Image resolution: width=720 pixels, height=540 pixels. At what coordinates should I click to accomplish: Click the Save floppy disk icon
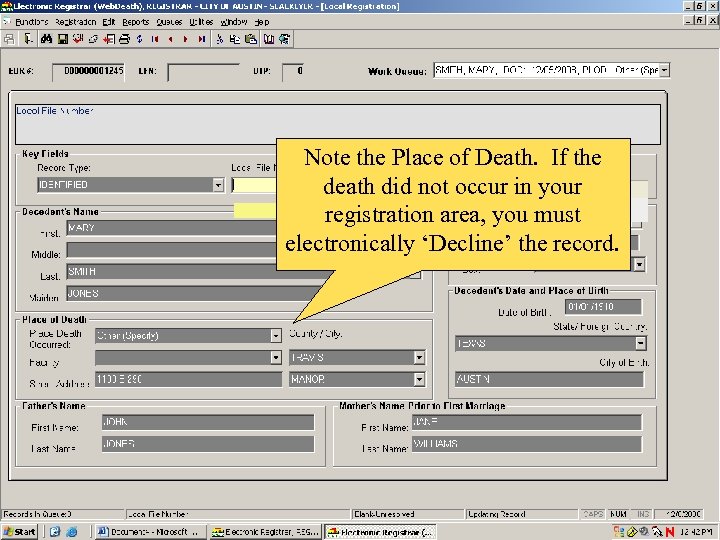(x=62, y=39)
